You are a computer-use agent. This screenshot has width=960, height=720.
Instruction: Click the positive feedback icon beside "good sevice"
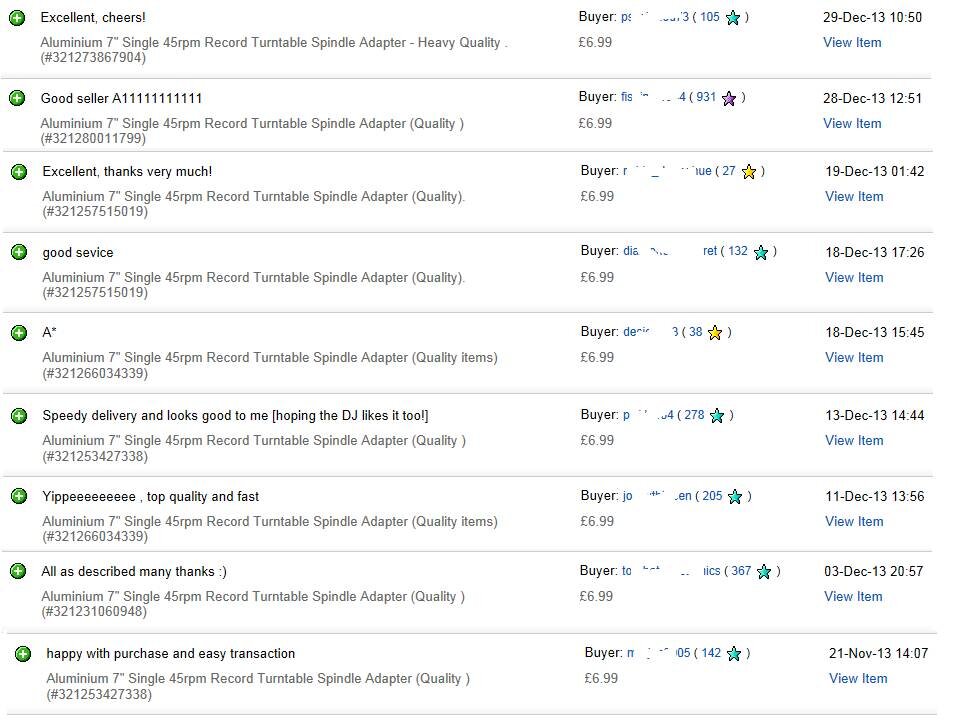pos(19,252)
